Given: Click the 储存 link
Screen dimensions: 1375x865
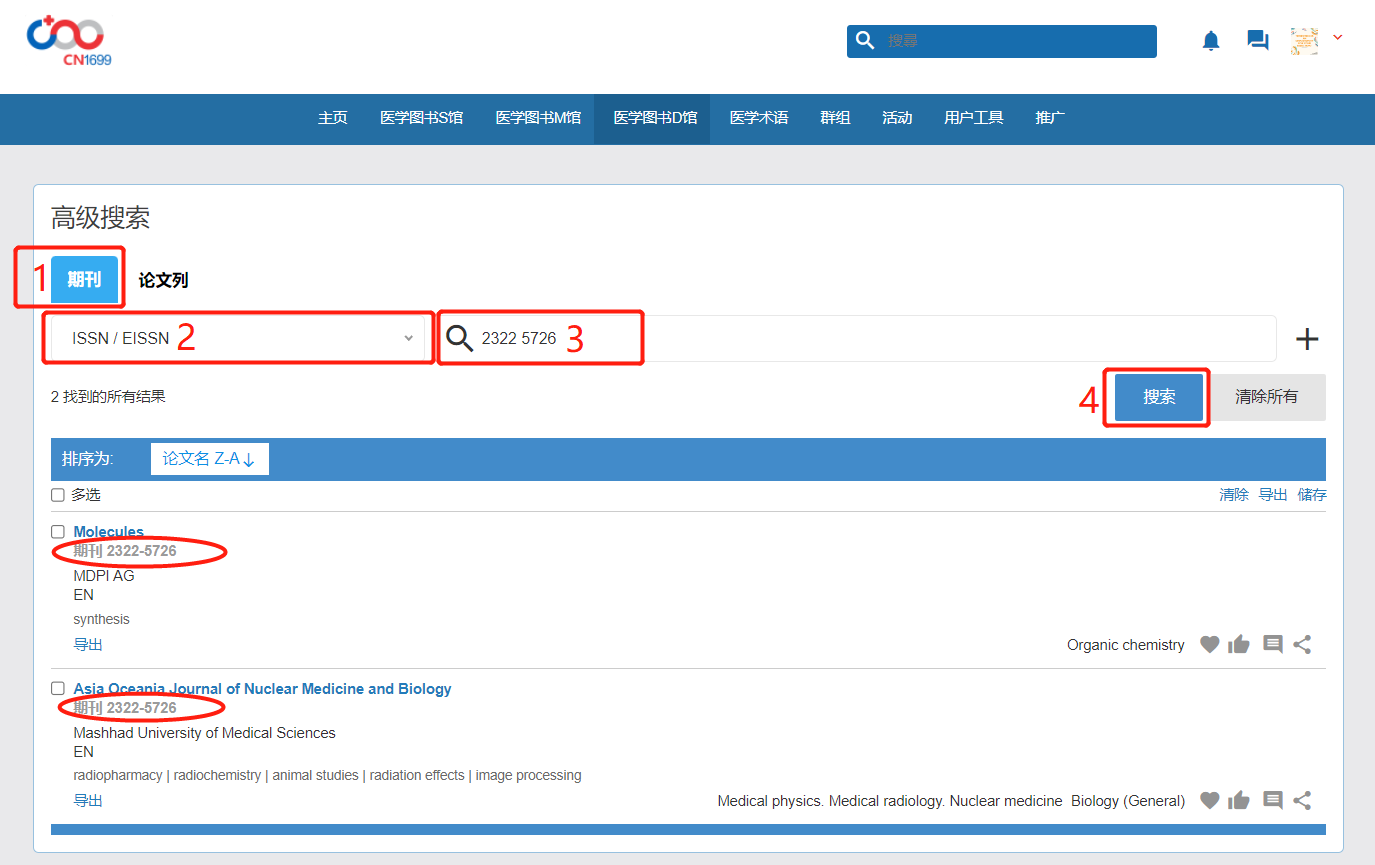Looking at the screenshot, I should click(x=1312, y=495).
